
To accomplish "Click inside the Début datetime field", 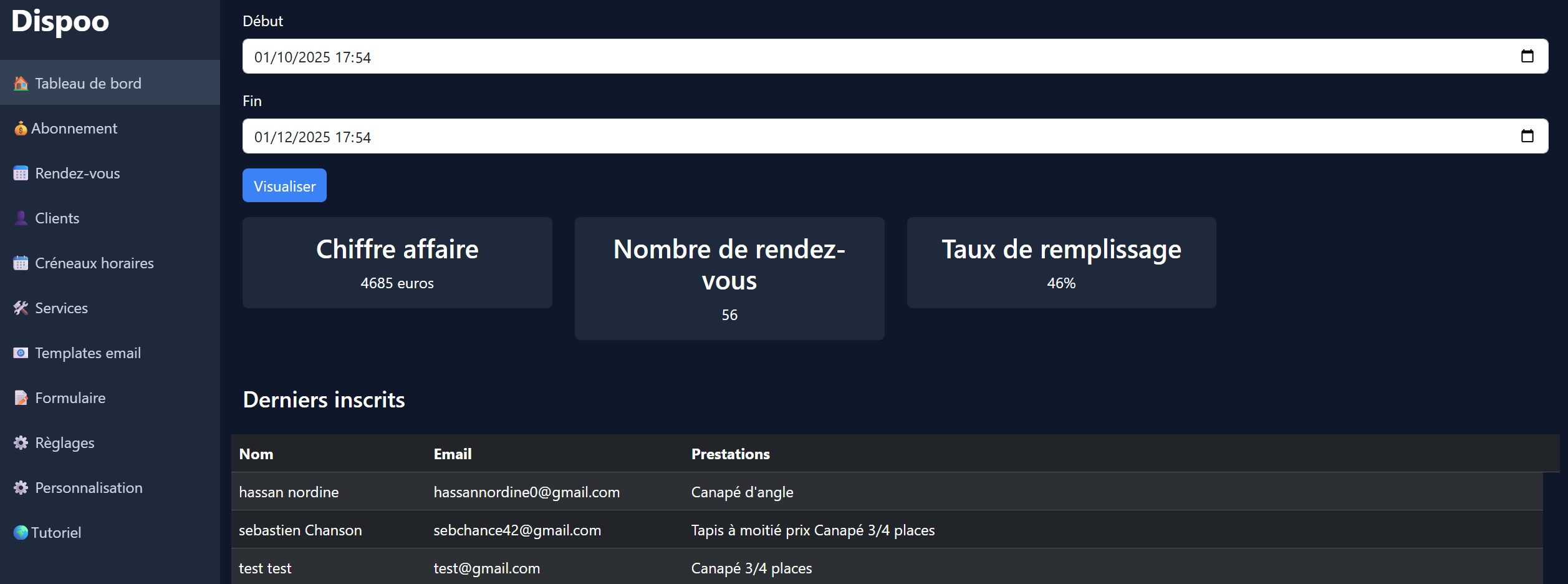I will coord(748,57).
